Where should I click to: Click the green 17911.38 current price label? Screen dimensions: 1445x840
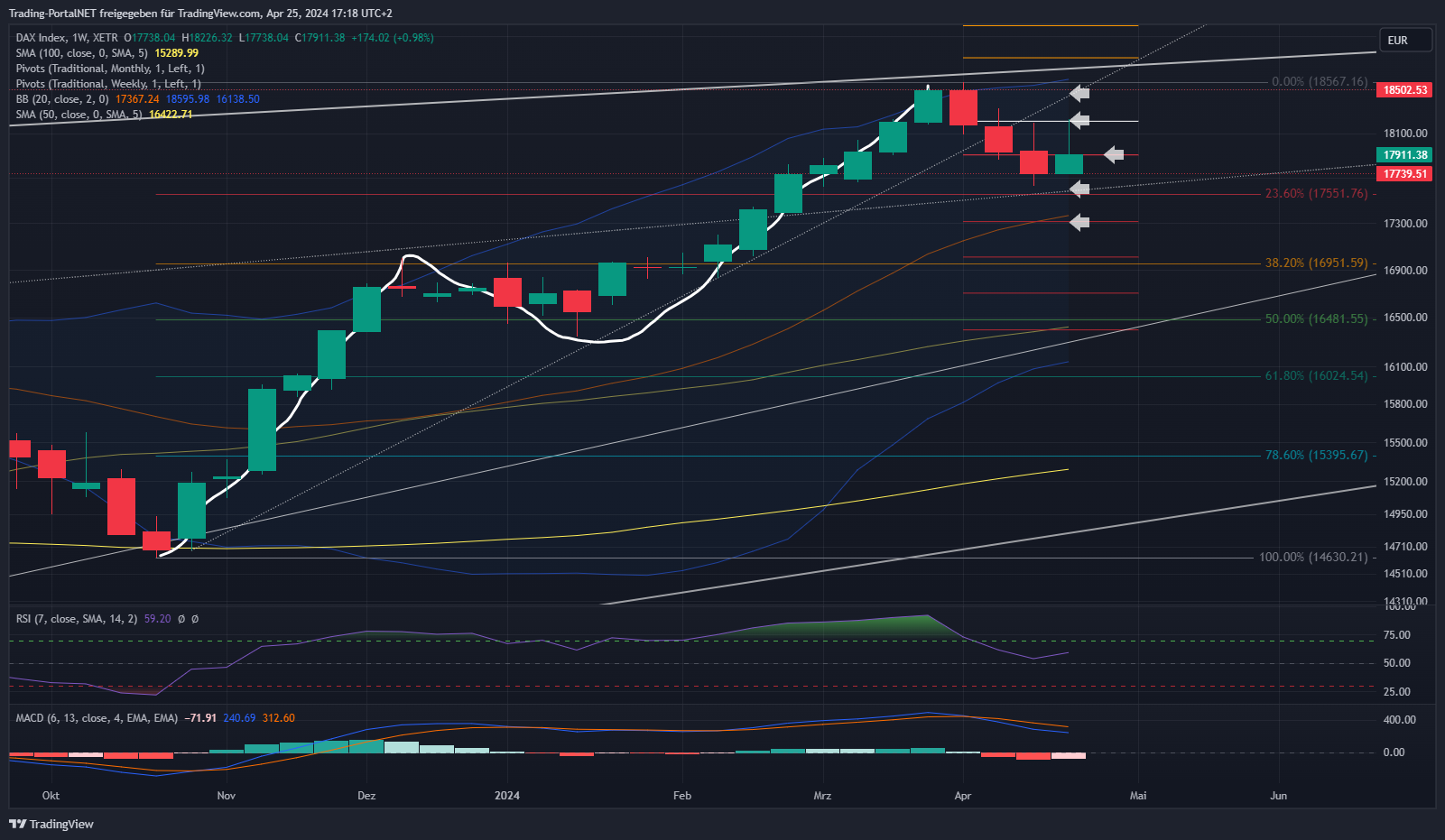coord(1405,155)
